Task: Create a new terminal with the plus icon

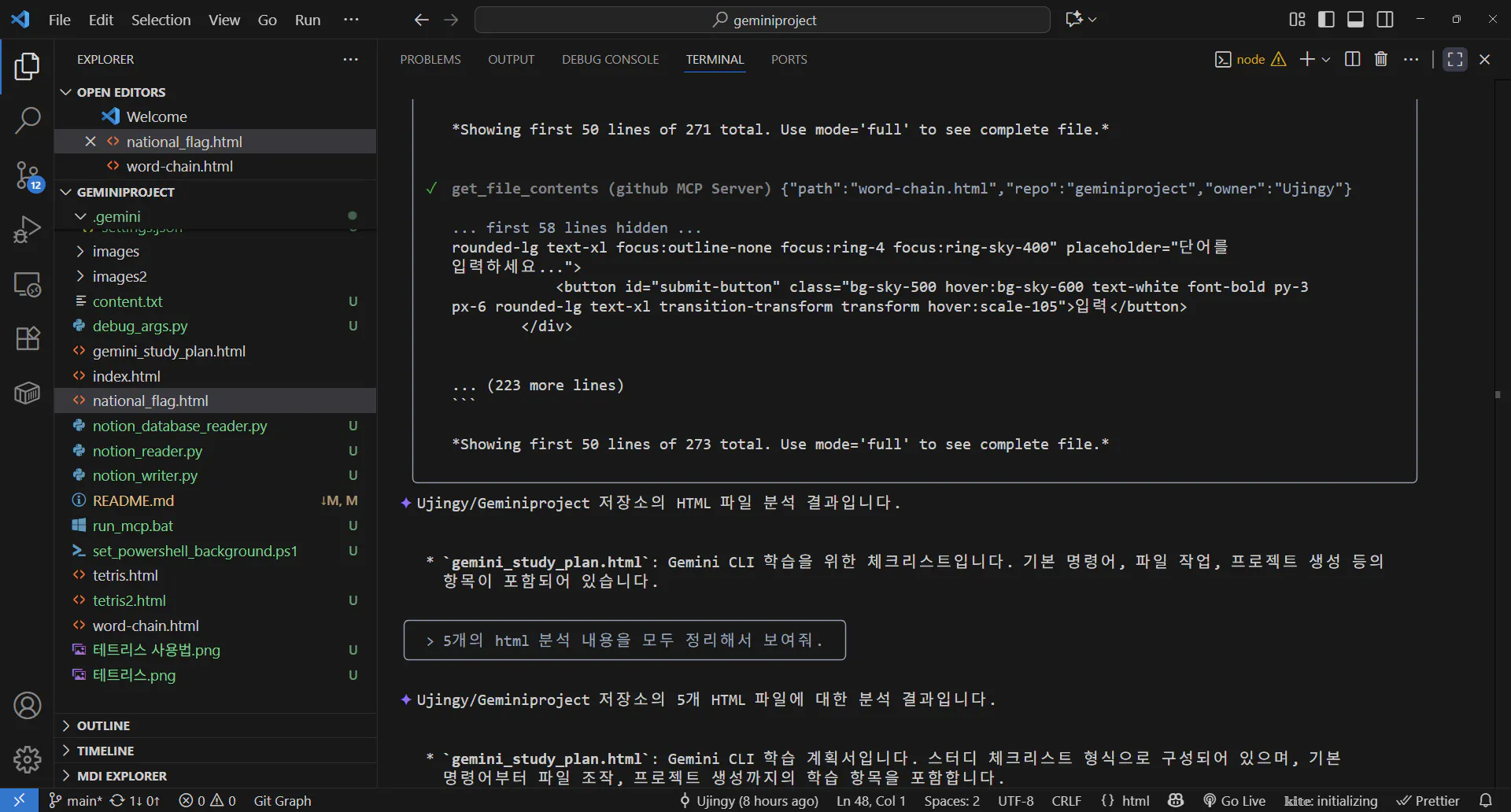Action: coord(1308,59)
